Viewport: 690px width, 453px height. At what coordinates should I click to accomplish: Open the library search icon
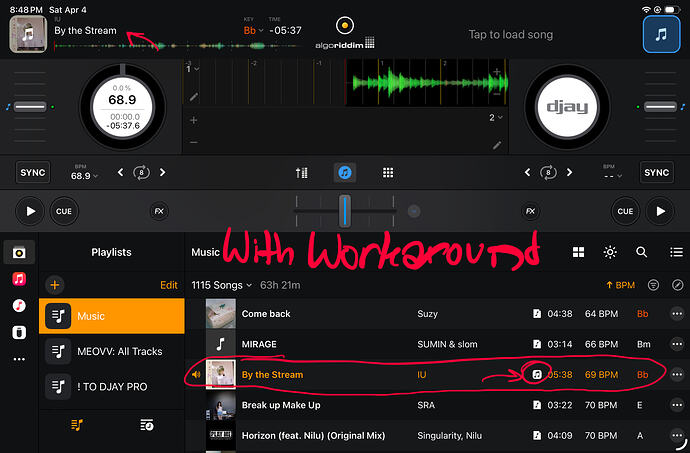click(x=641, y=253)
